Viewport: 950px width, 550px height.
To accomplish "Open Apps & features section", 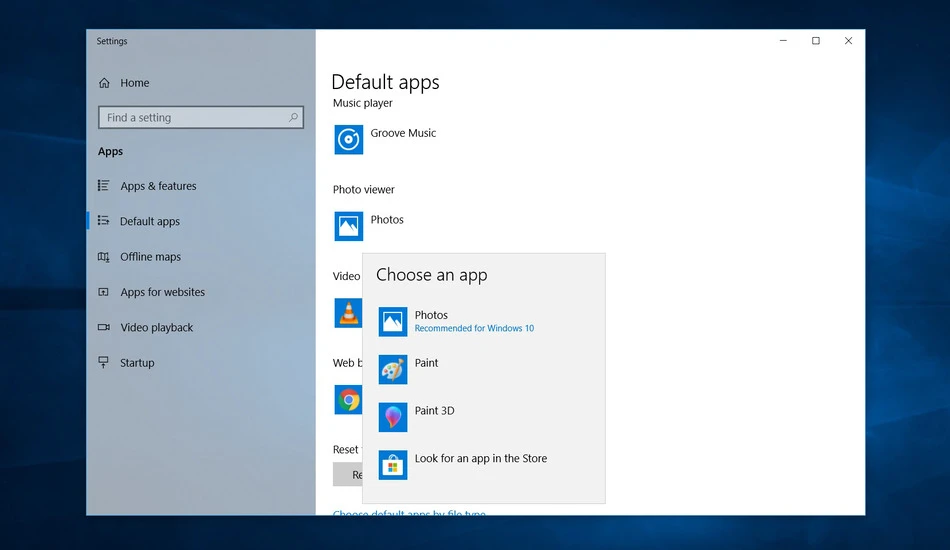I will 158,186.
